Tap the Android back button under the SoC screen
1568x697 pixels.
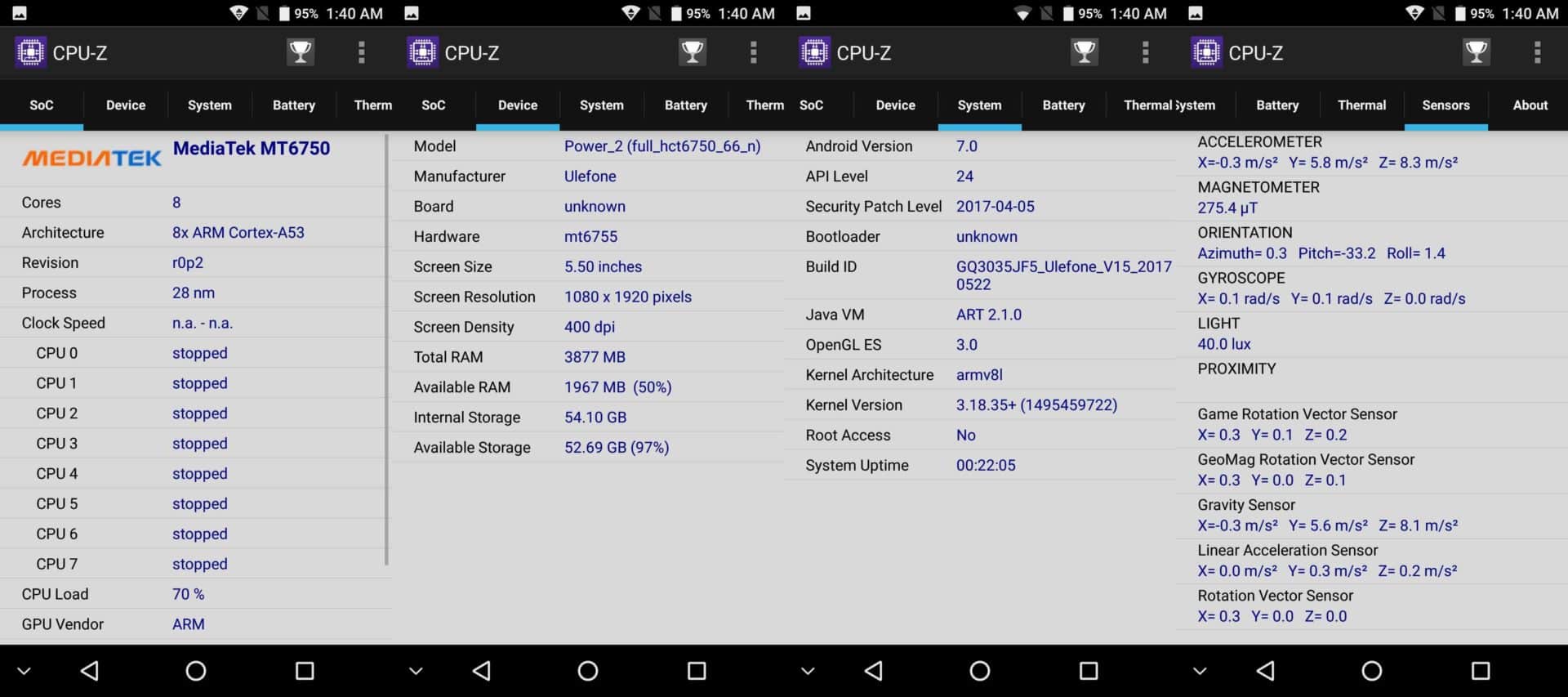click(x=90, y=671)
